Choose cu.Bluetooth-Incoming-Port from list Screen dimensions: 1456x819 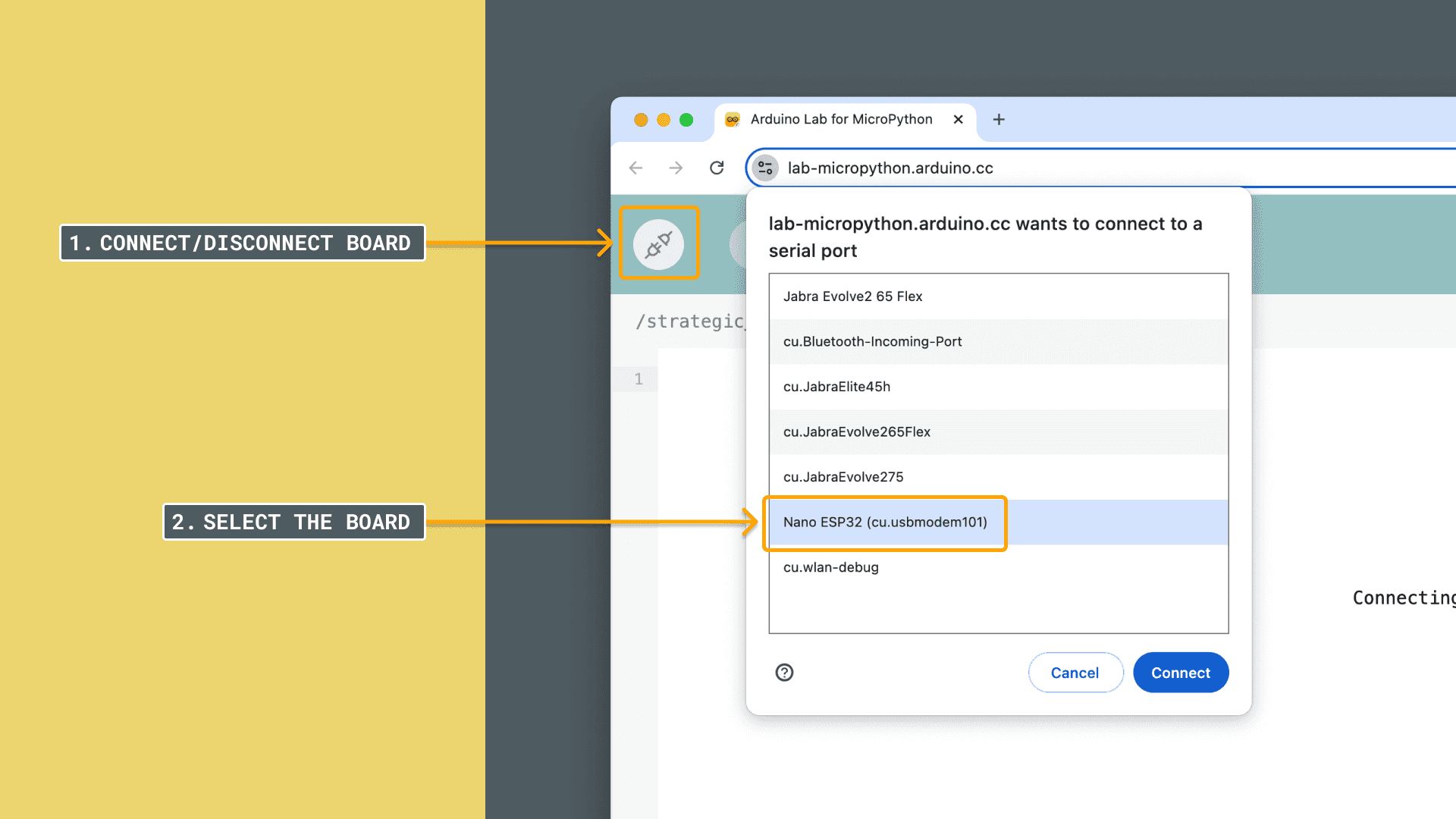point(872,341)
